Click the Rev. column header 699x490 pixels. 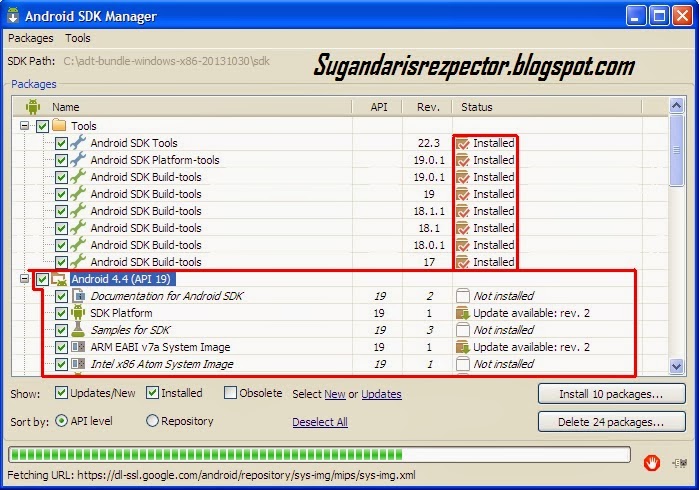(428, 107)
